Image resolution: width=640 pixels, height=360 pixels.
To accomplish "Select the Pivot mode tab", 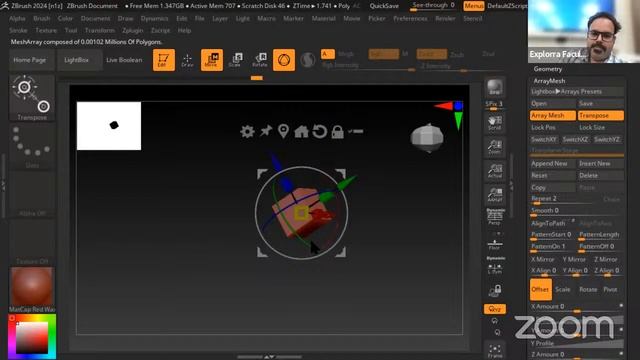I will [611, 289].
